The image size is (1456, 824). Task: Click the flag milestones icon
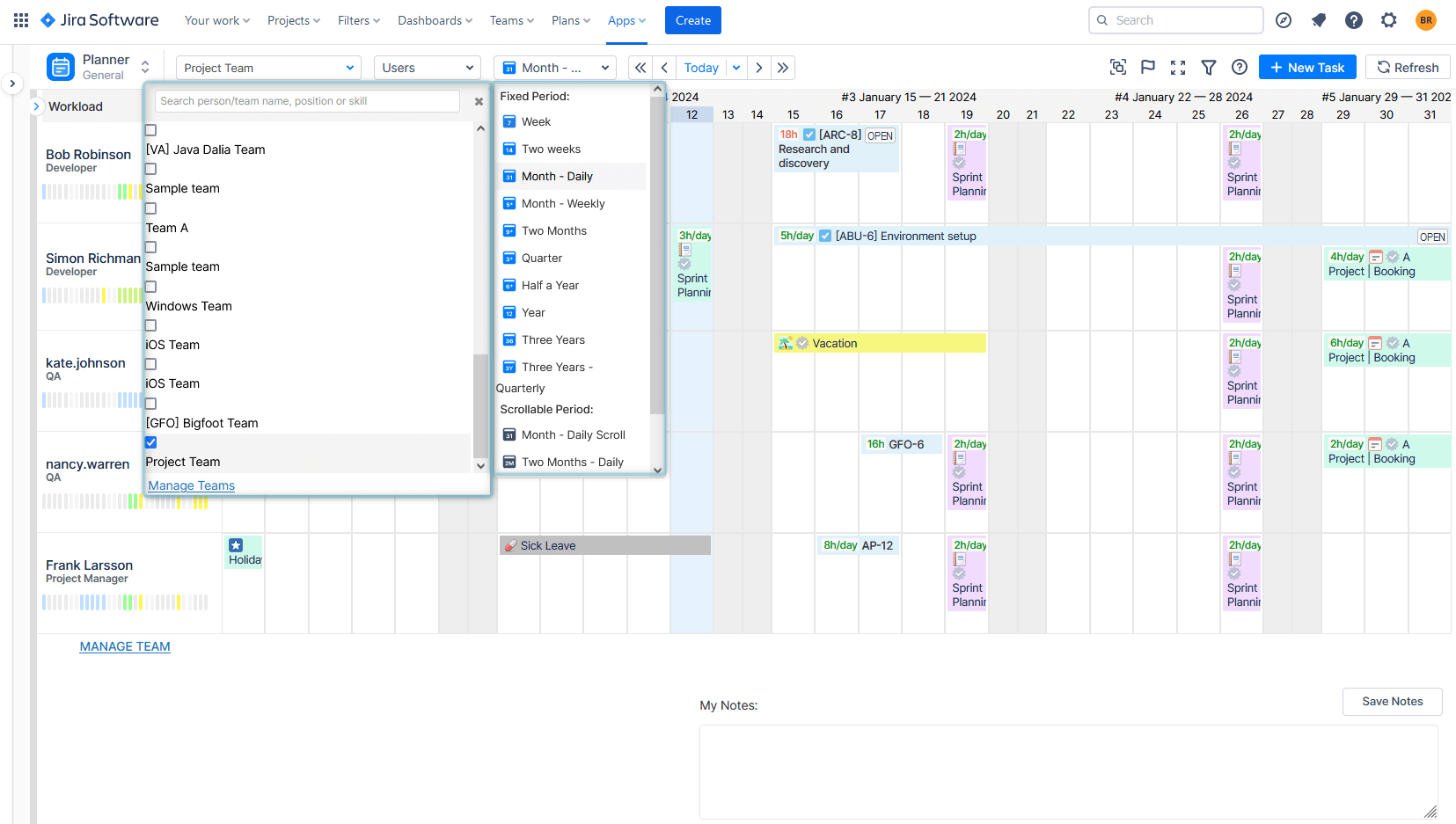(x=1147, y=67)
